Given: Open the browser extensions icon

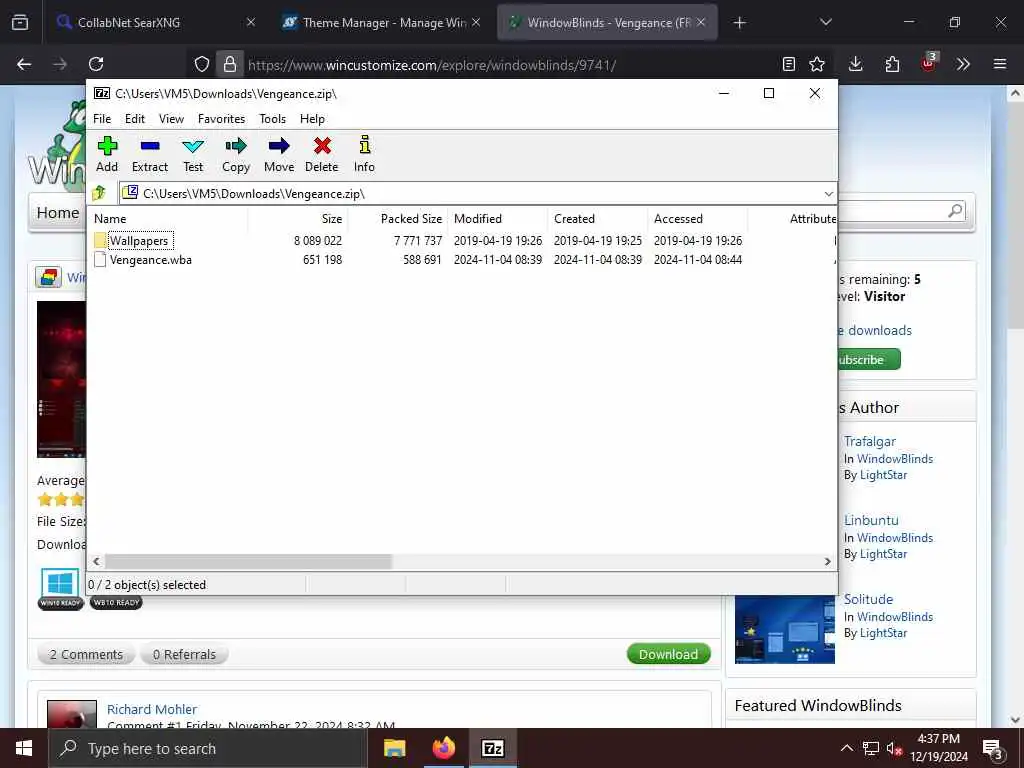Looking at the screenshot, I should click(x=892, y=64).
